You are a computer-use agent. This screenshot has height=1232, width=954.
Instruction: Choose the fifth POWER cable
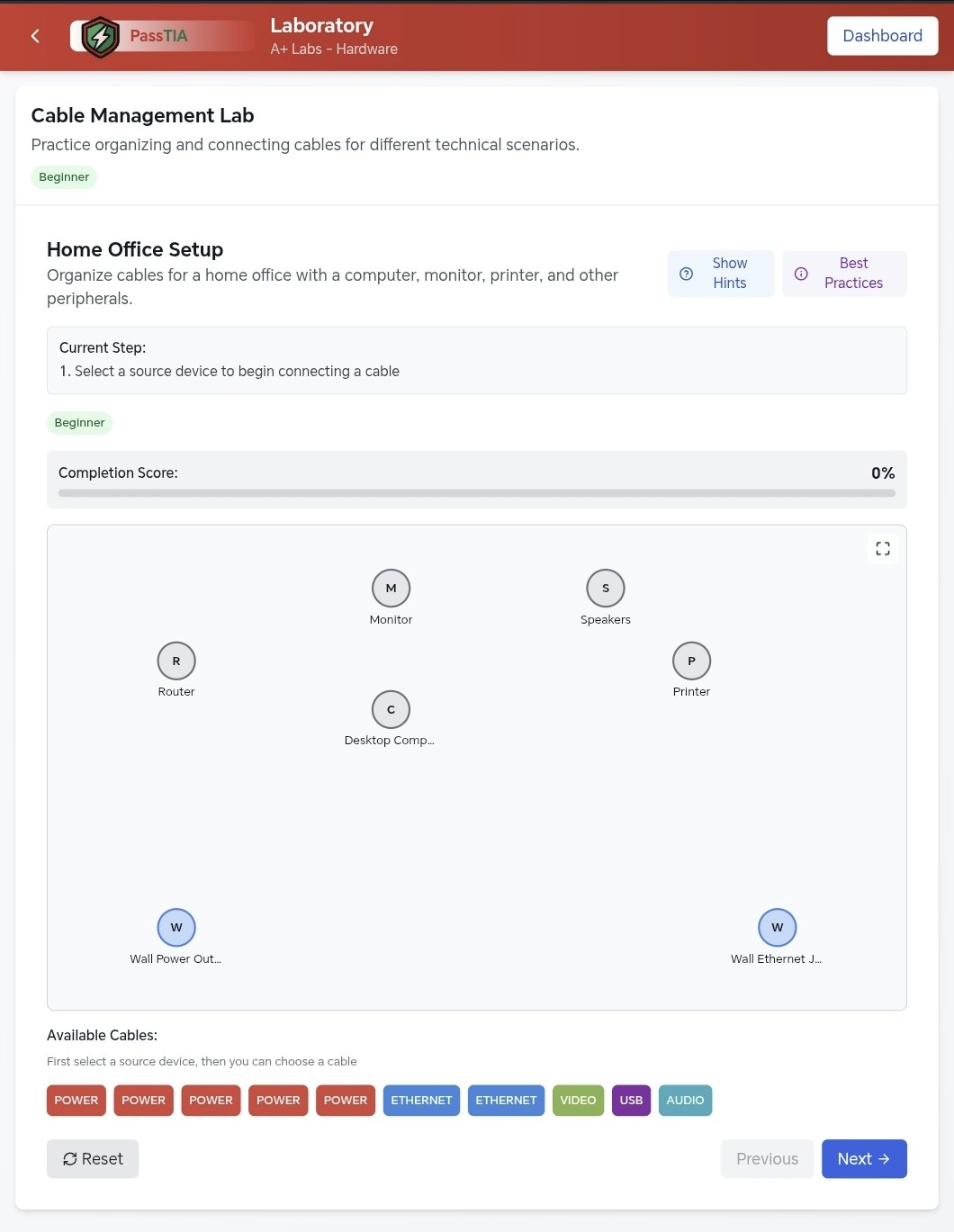click(346, 1101)
